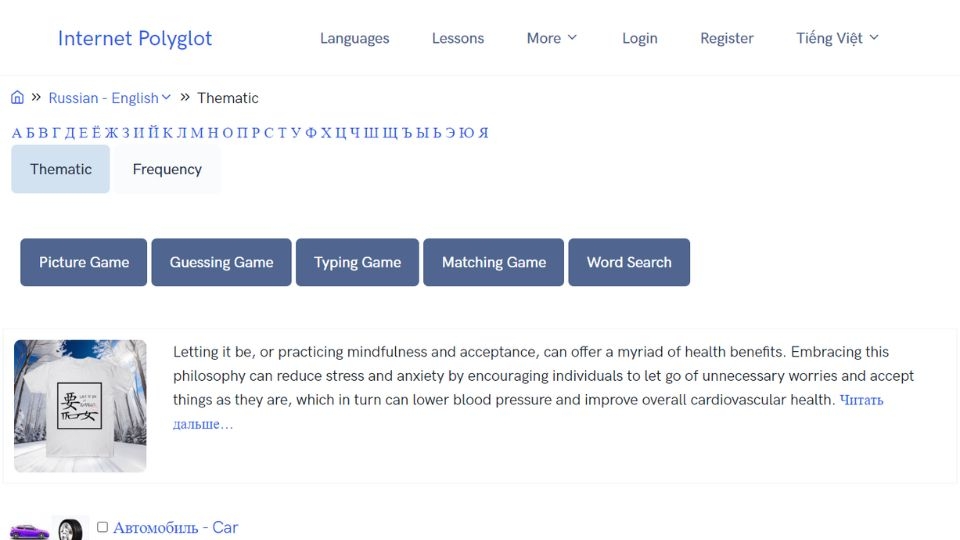The image size is (960, 540).
Task: Click the tire image icon
Action: click(70, 529)
